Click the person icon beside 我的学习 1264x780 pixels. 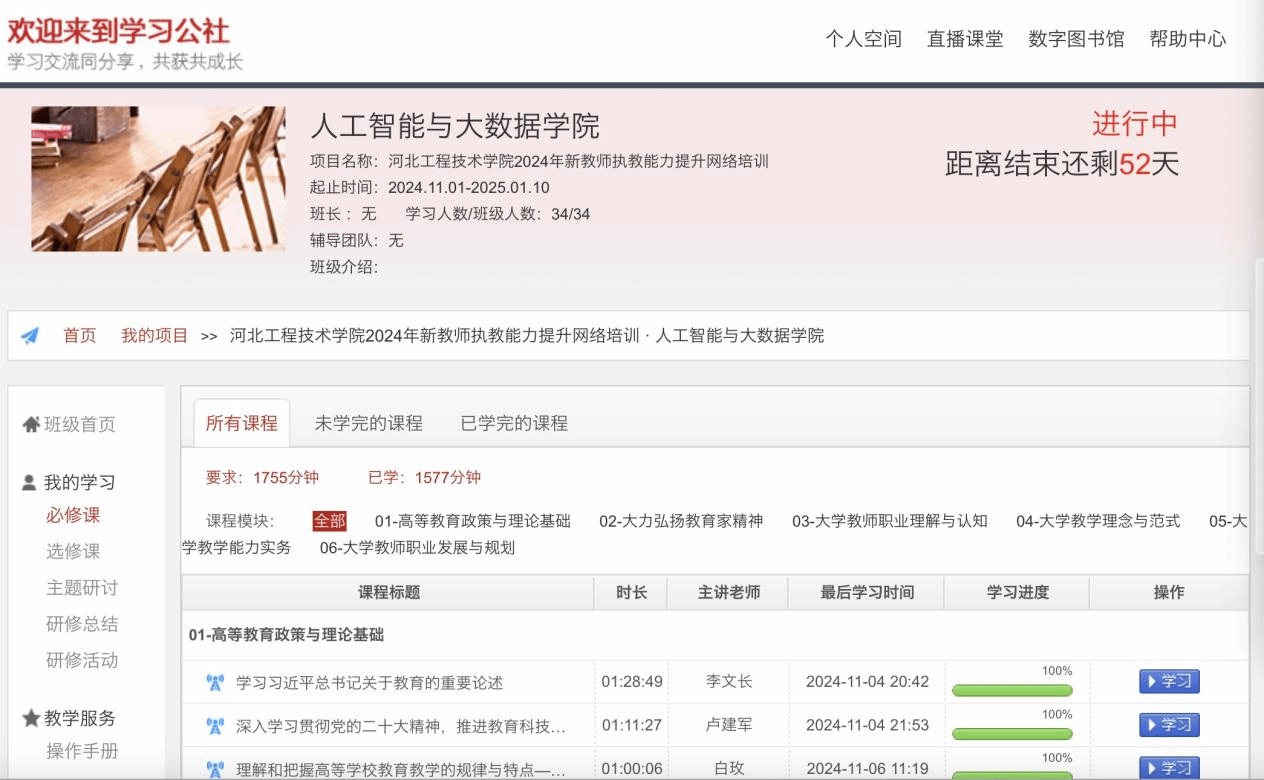(30, 483)
